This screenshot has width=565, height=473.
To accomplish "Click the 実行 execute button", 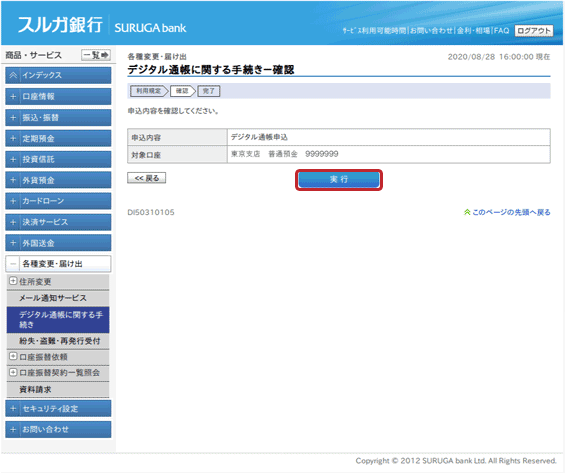I will pyautogui.click(x=339, y=179).
